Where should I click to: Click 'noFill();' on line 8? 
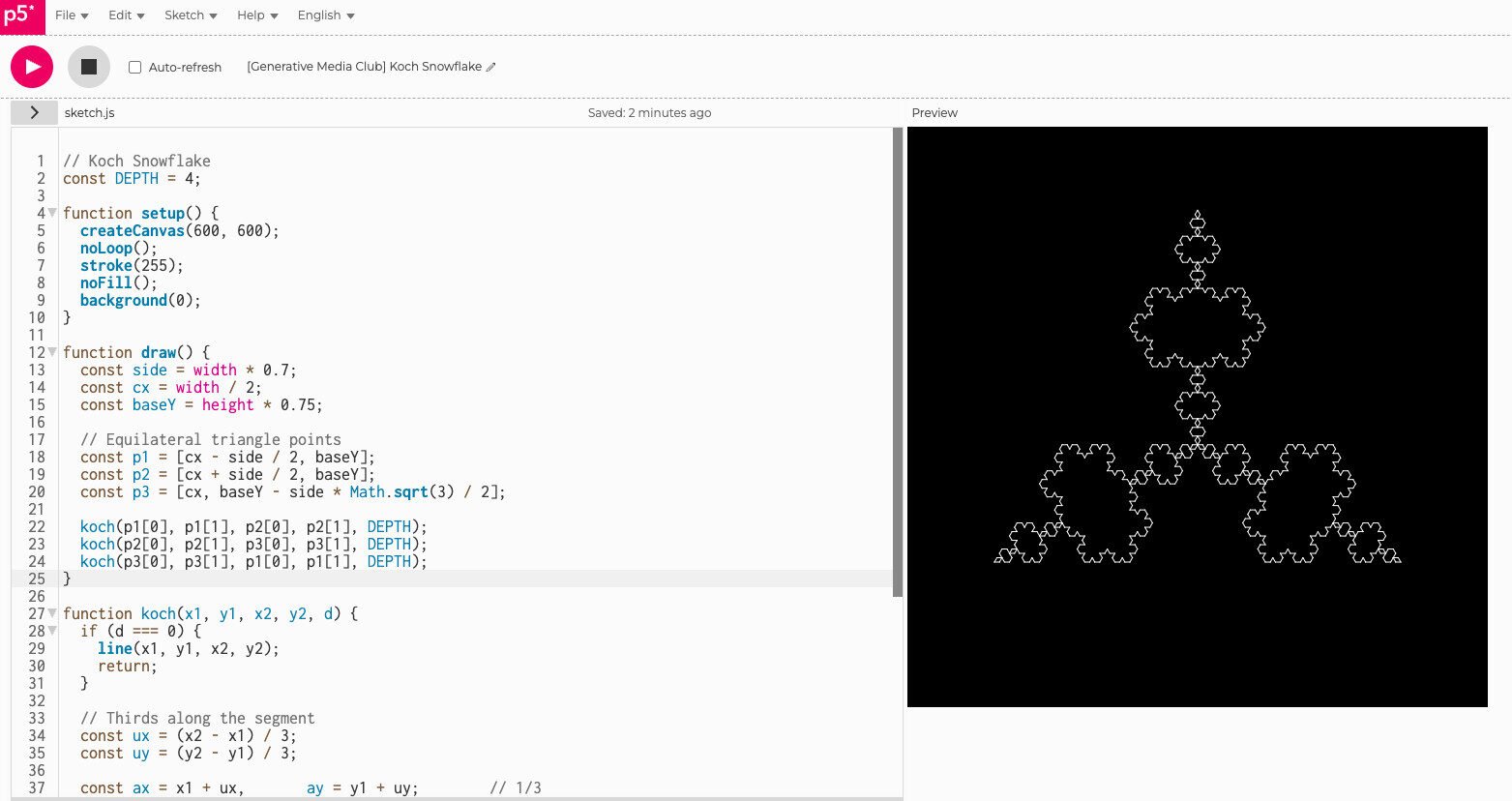point(118,282)
